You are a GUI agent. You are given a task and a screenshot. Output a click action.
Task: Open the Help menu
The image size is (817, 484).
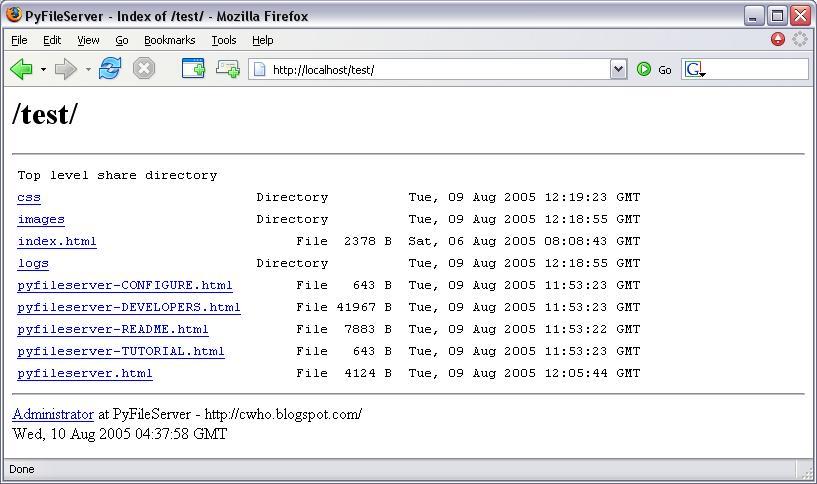click(263, 40)
